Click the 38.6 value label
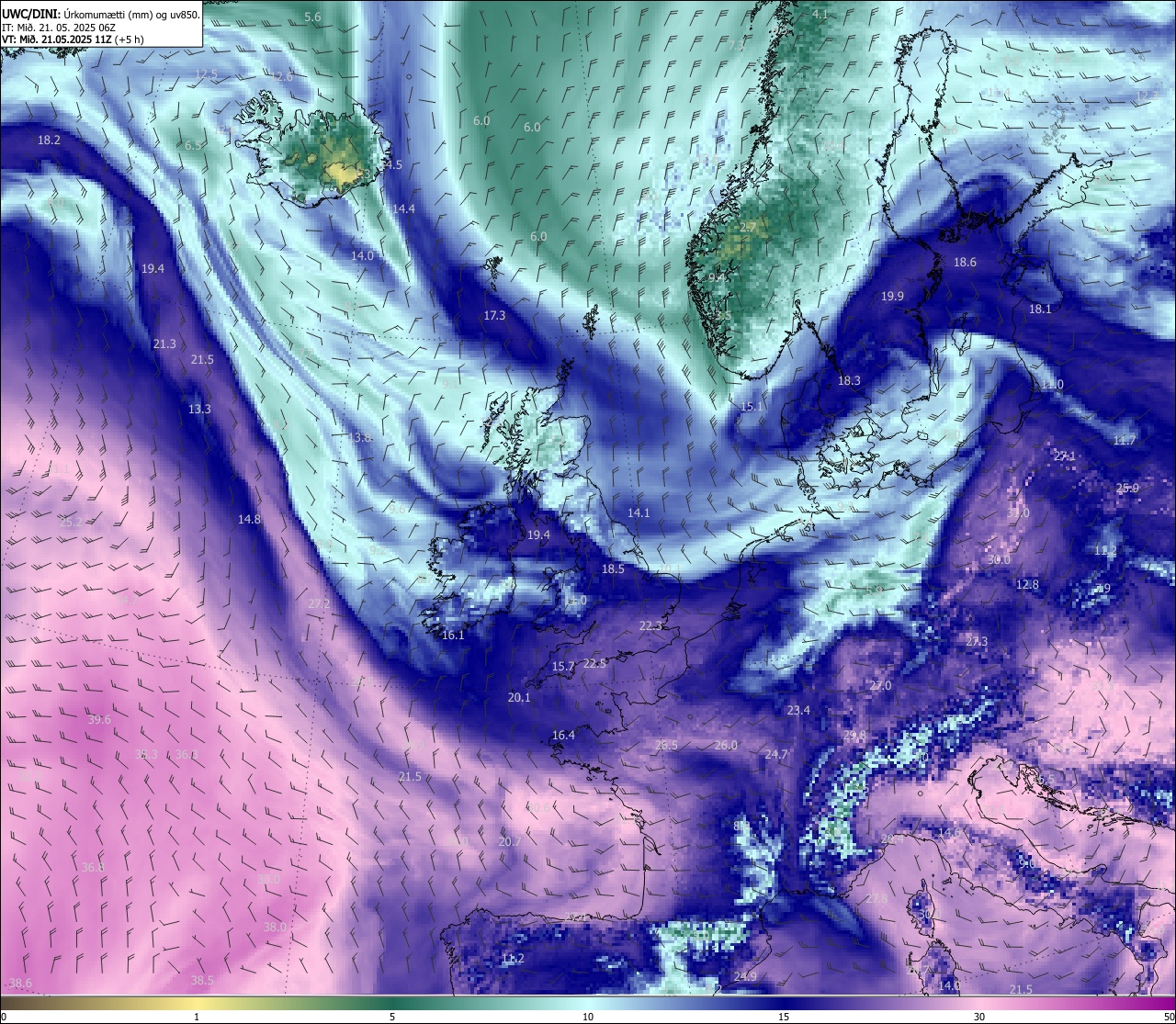The width and height of the screenshot is (1176, 1024). click(x=20, y=984)
